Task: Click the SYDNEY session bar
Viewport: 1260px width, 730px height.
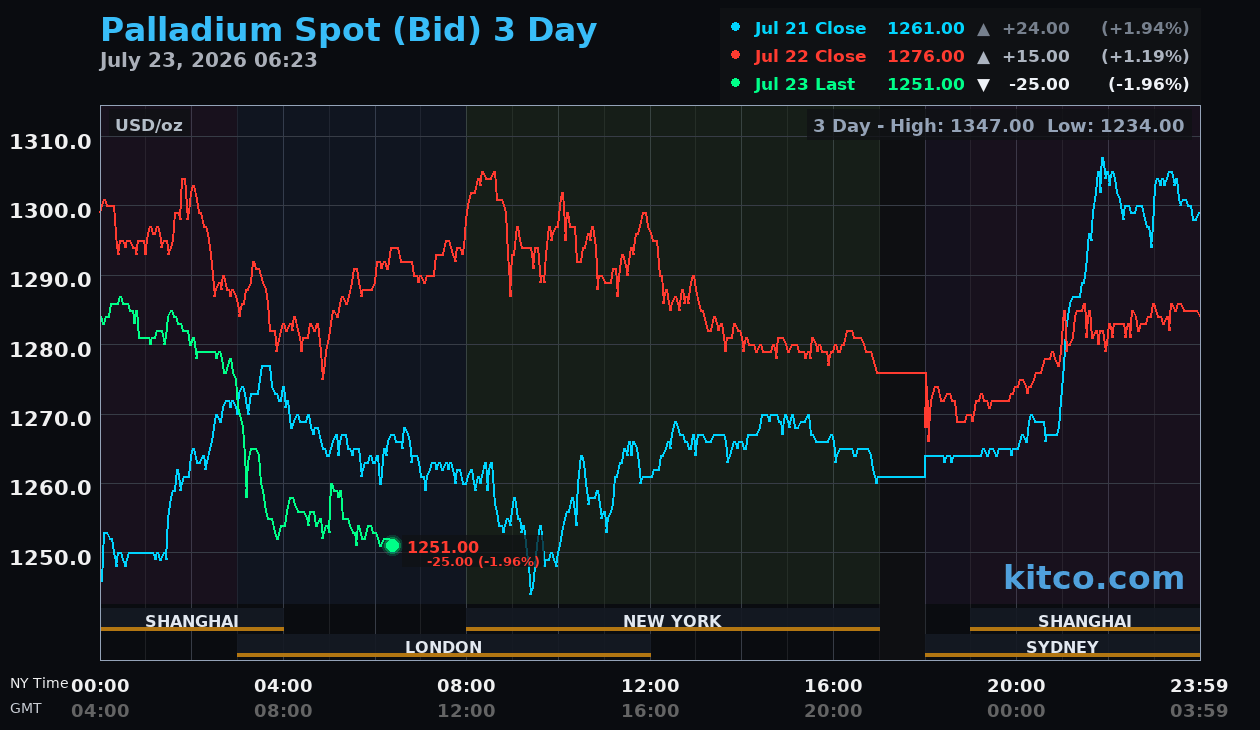Action: point(1062,647)
